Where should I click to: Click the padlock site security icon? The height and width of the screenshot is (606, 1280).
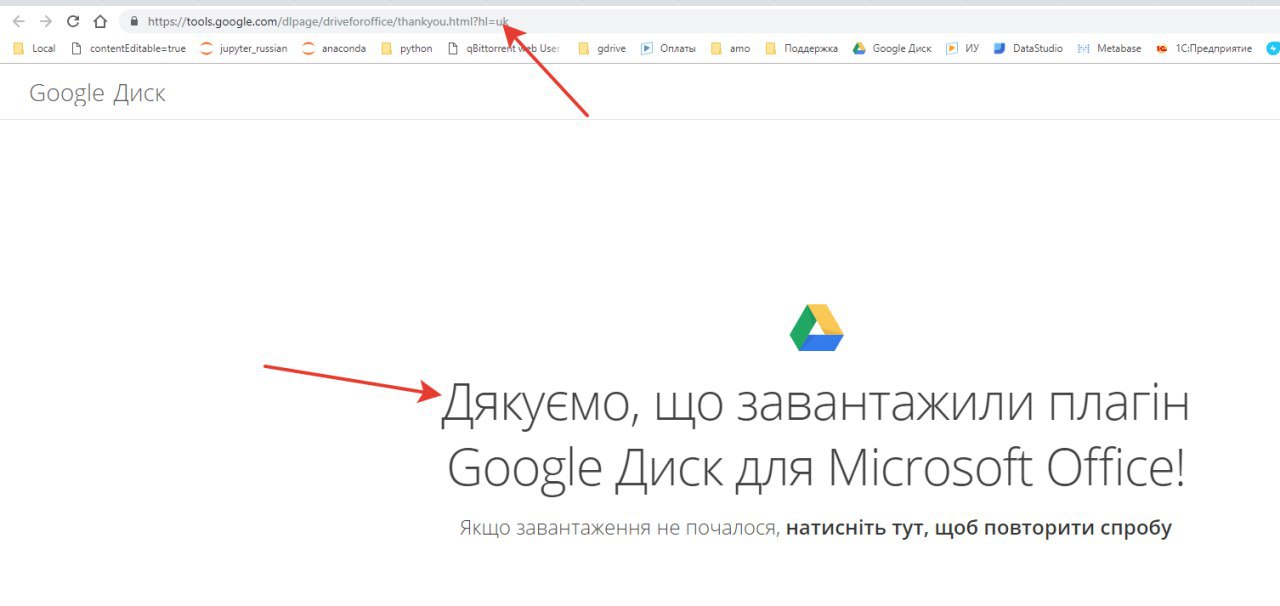(x=133, y=21)
